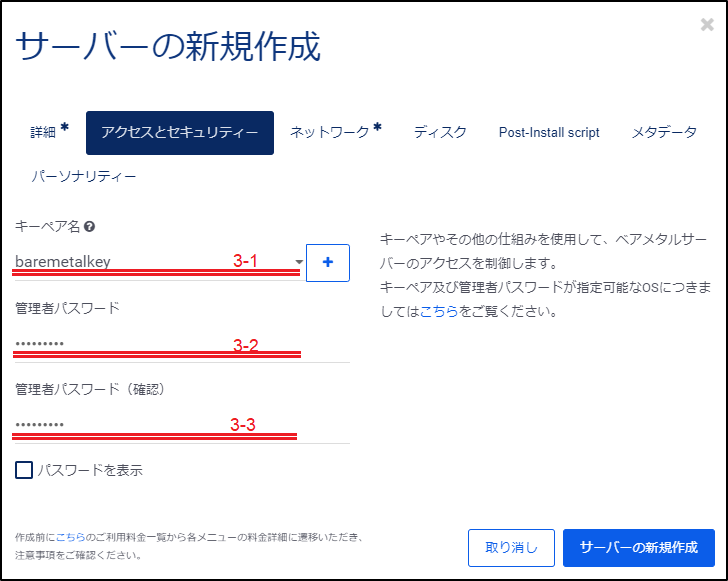Switch to Post-Install script tab
This screenshot has width=728, height=581.
(549, 132)
